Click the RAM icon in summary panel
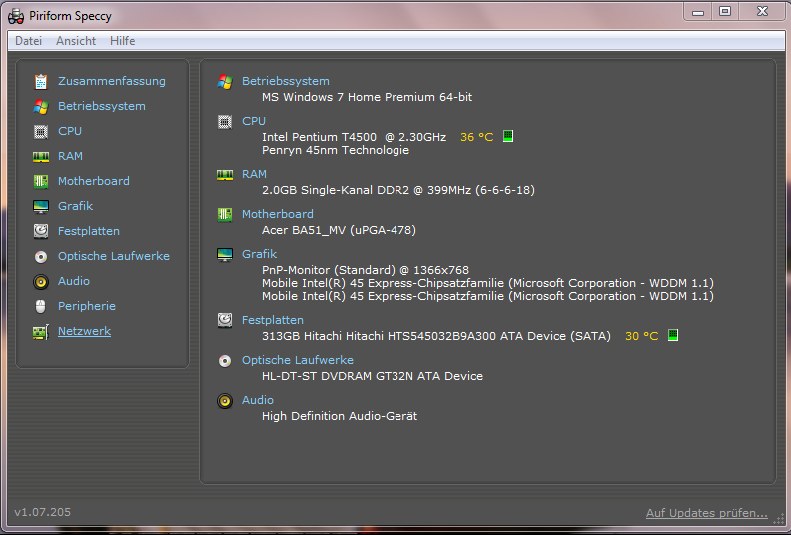Screen dimensions: 791x535 (225, 174)
